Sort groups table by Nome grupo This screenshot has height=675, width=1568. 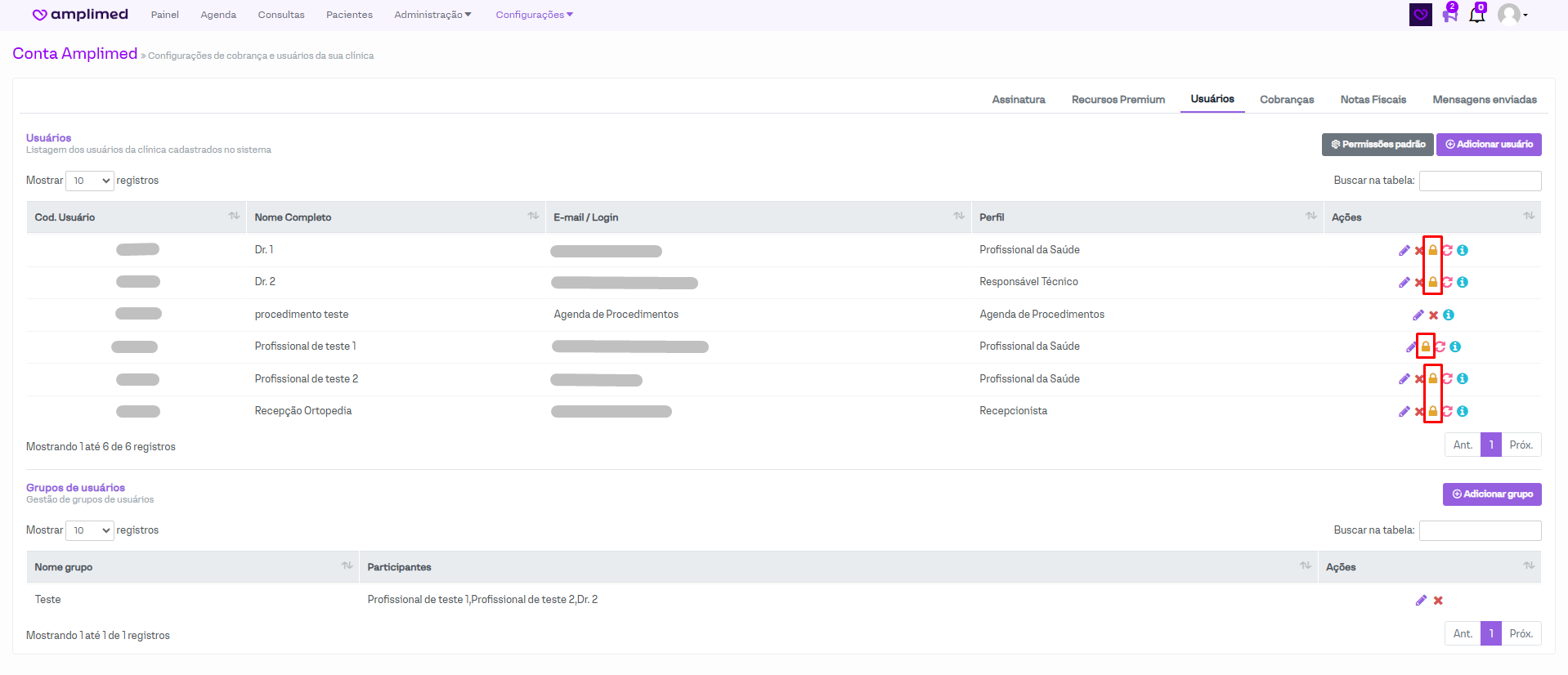tap(347, 566)
